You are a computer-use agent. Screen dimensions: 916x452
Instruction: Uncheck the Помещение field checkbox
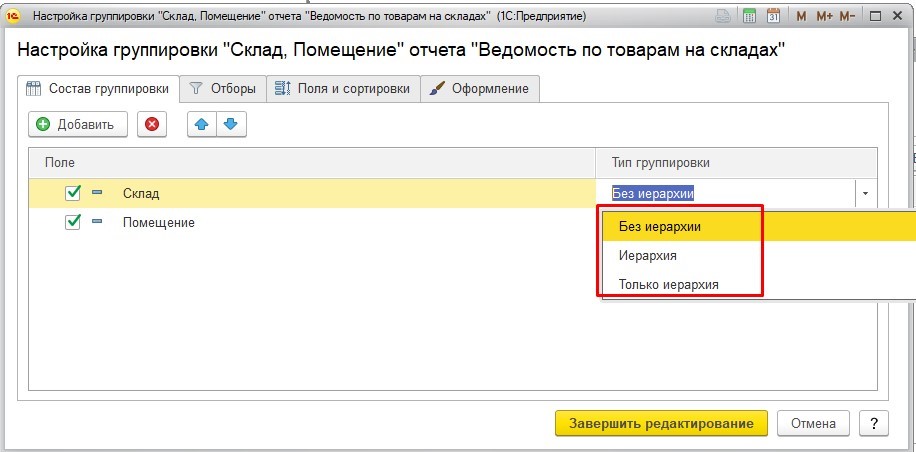[x=73, y=222]
